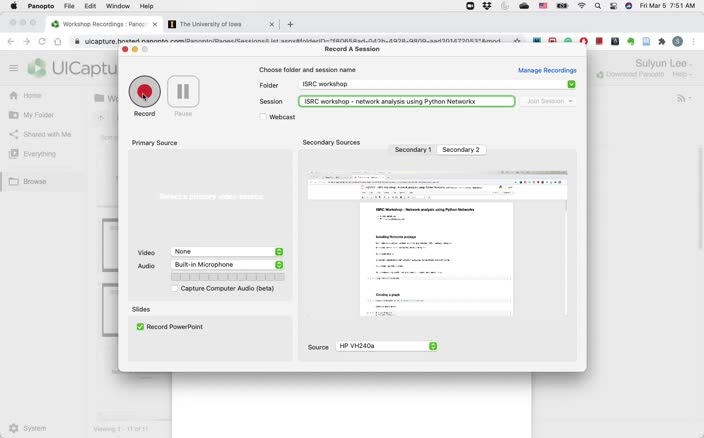This screenshot has width=704, height=438.
Task: Click the red Record button
Action: 144,92
